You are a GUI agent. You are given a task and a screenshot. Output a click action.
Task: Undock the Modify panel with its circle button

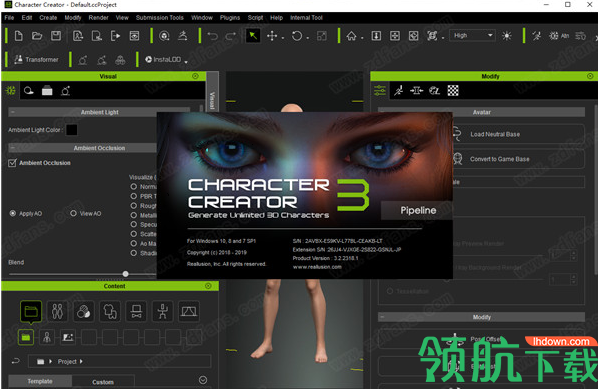coord(590,76)
